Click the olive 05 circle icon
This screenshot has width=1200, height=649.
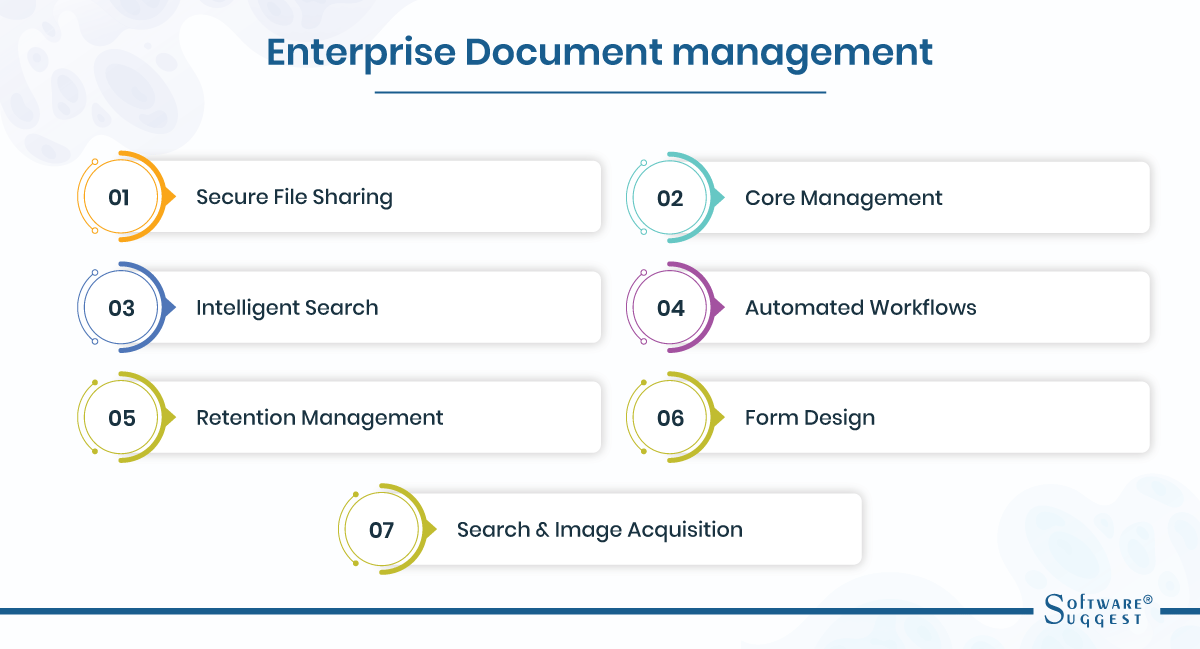(120, 417)
